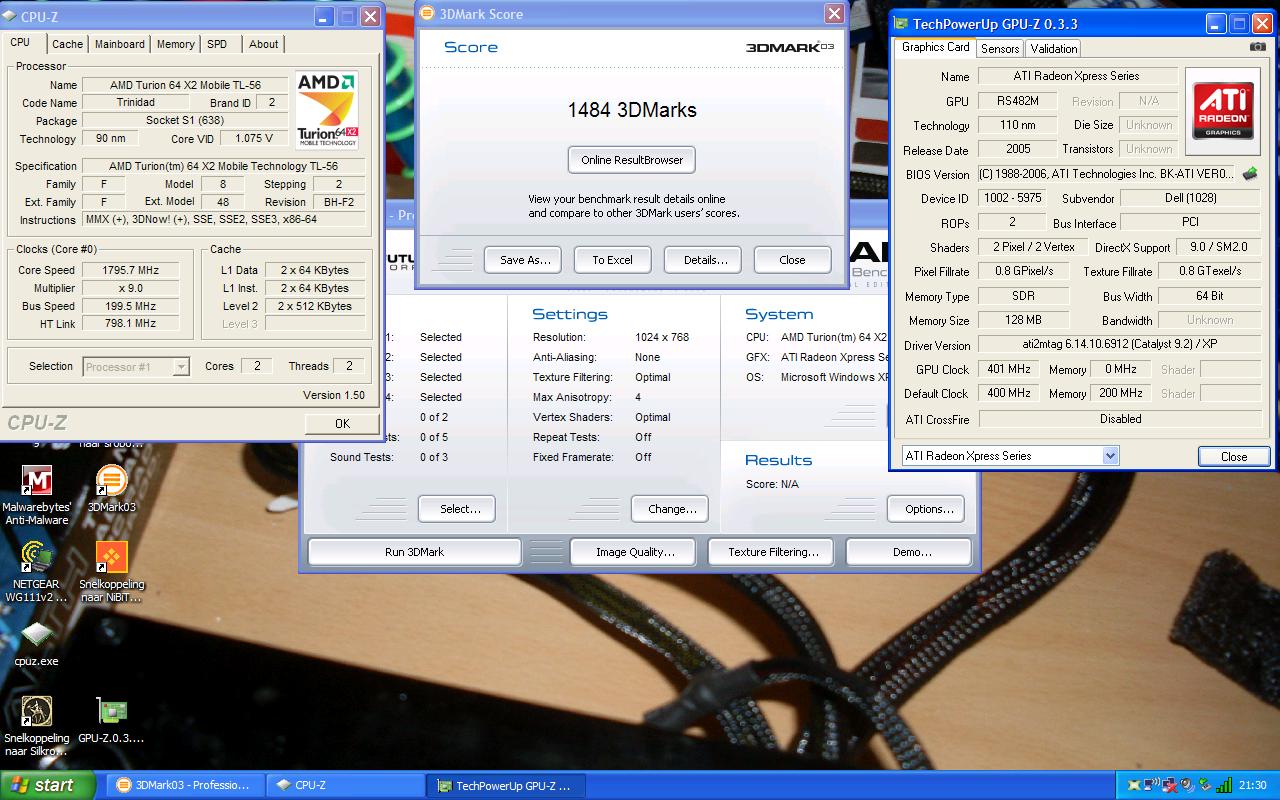The height and width of the screenshot is (800, 1280).
Task: Switch to the Sensors tab in GPU-Z
Action: coord(1000,48)
